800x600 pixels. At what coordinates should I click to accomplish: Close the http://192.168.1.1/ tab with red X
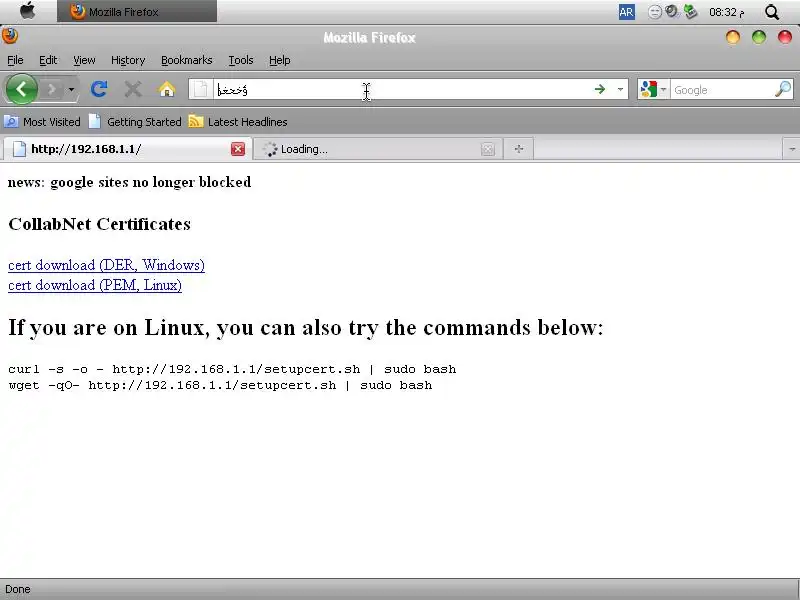[238, 149]
